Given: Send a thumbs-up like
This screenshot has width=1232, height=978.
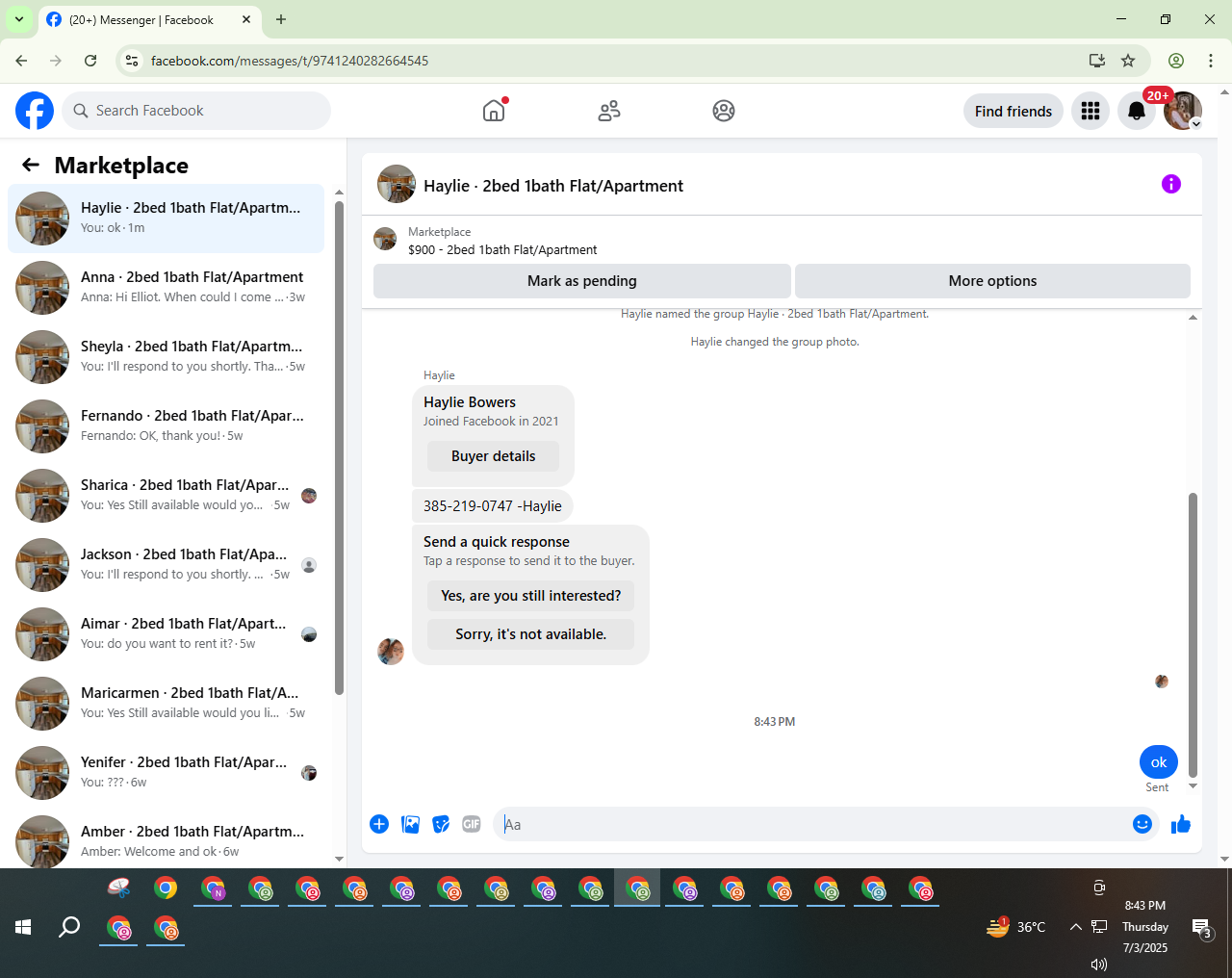Looking at the screenshot, I should click(1181, 824).
